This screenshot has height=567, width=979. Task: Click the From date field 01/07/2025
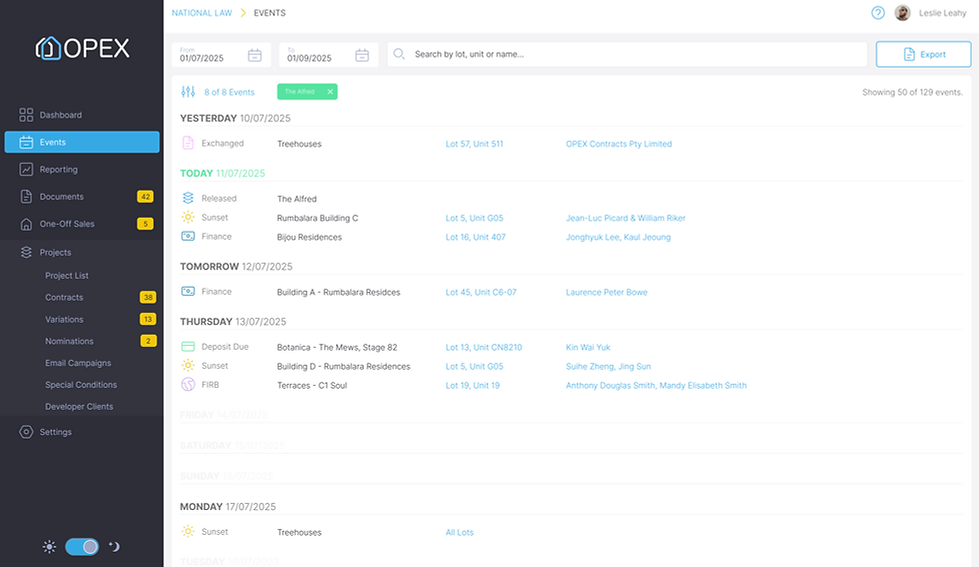pyautogui.click(x=221, y=54)
